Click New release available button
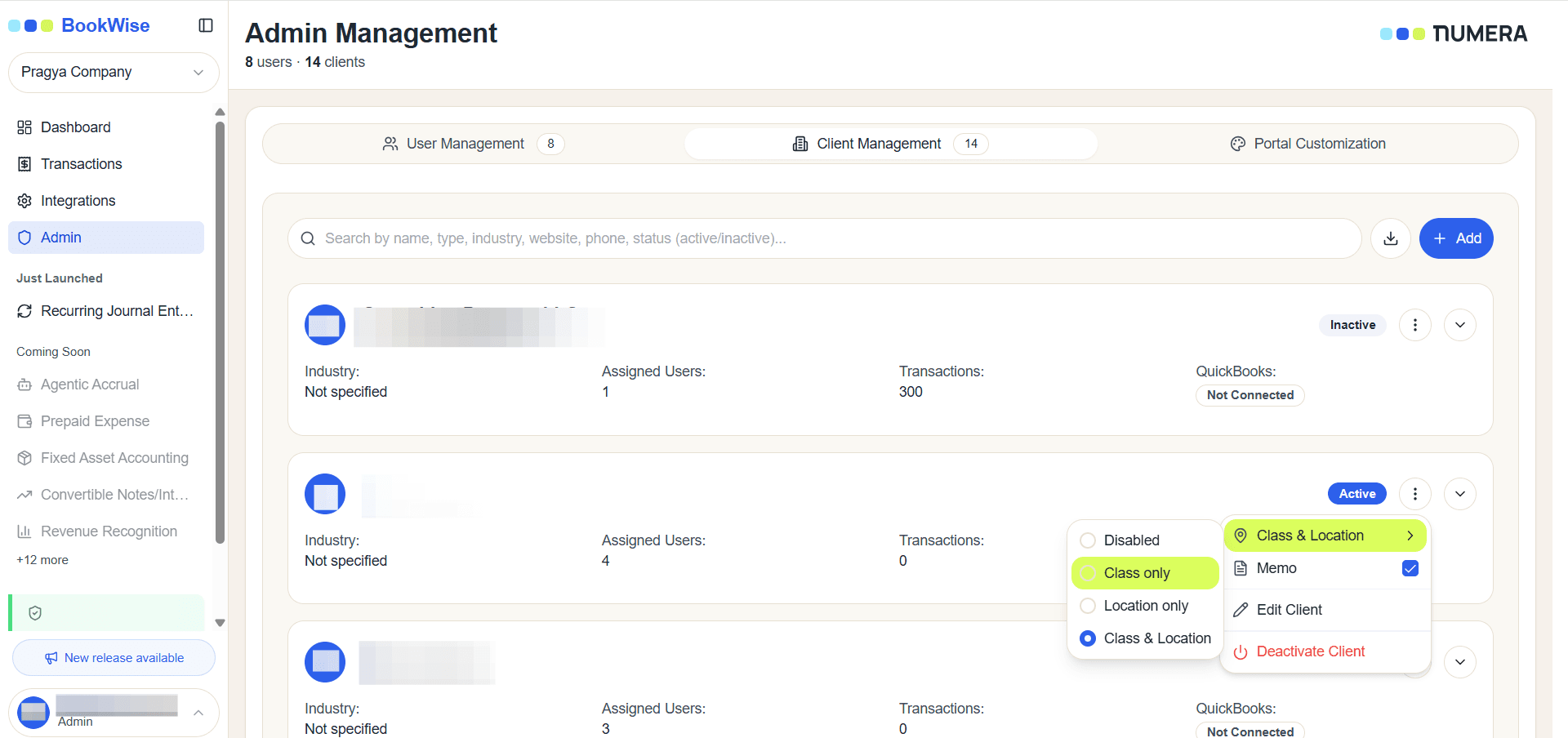Screen dimensions: 1568x738 pos(114,658)
